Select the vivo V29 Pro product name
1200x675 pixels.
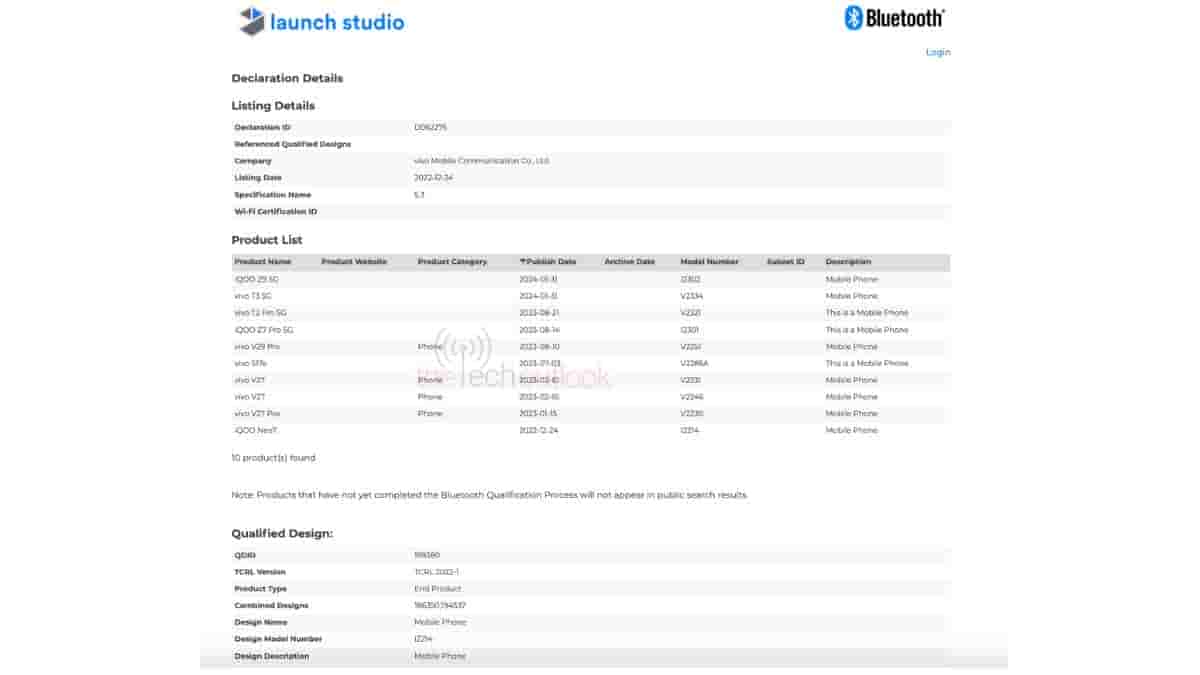coord(257,347)
